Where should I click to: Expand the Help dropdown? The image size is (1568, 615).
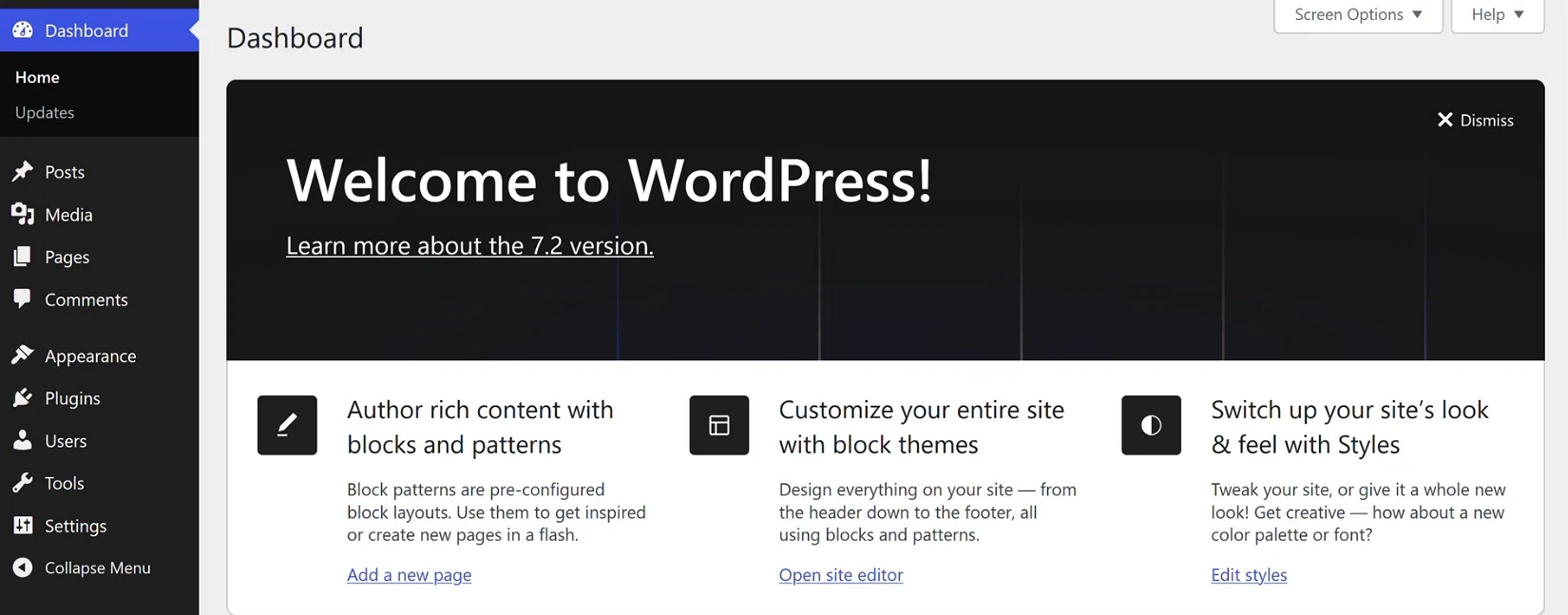1498,14
